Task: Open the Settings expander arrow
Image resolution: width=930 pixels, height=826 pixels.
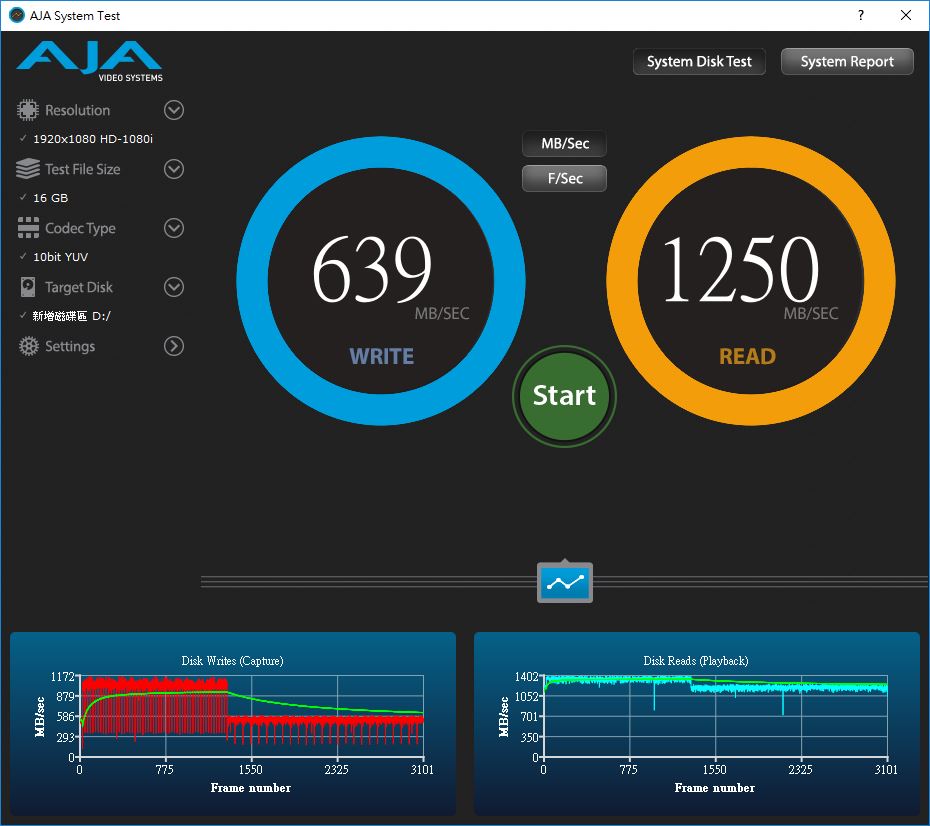Action: point(174,346)
